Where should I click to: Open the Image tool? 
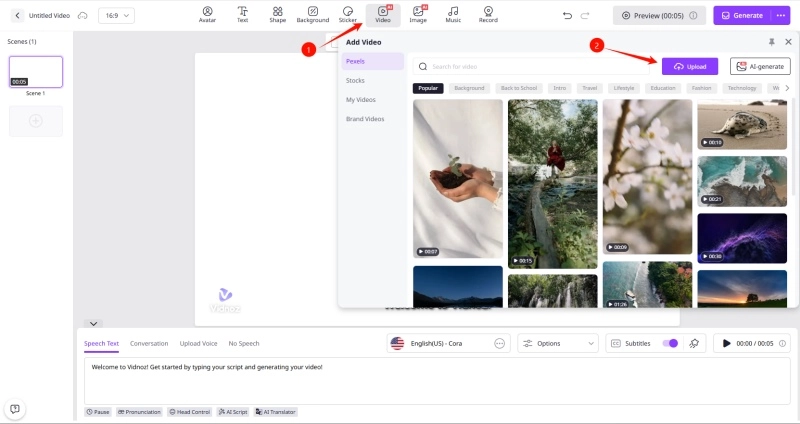[418, 15]
